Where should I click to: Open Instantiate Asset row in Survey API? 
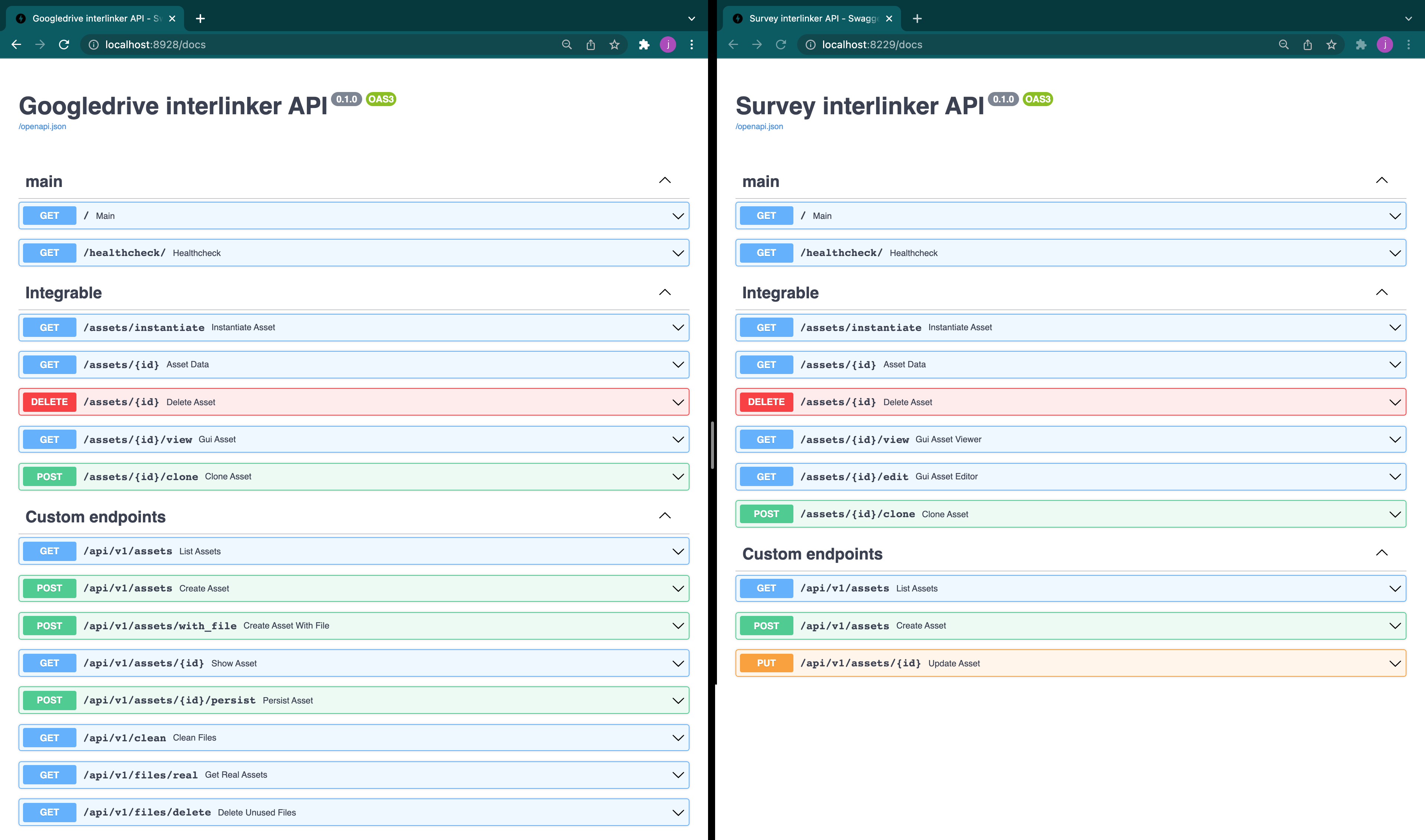1071,327
